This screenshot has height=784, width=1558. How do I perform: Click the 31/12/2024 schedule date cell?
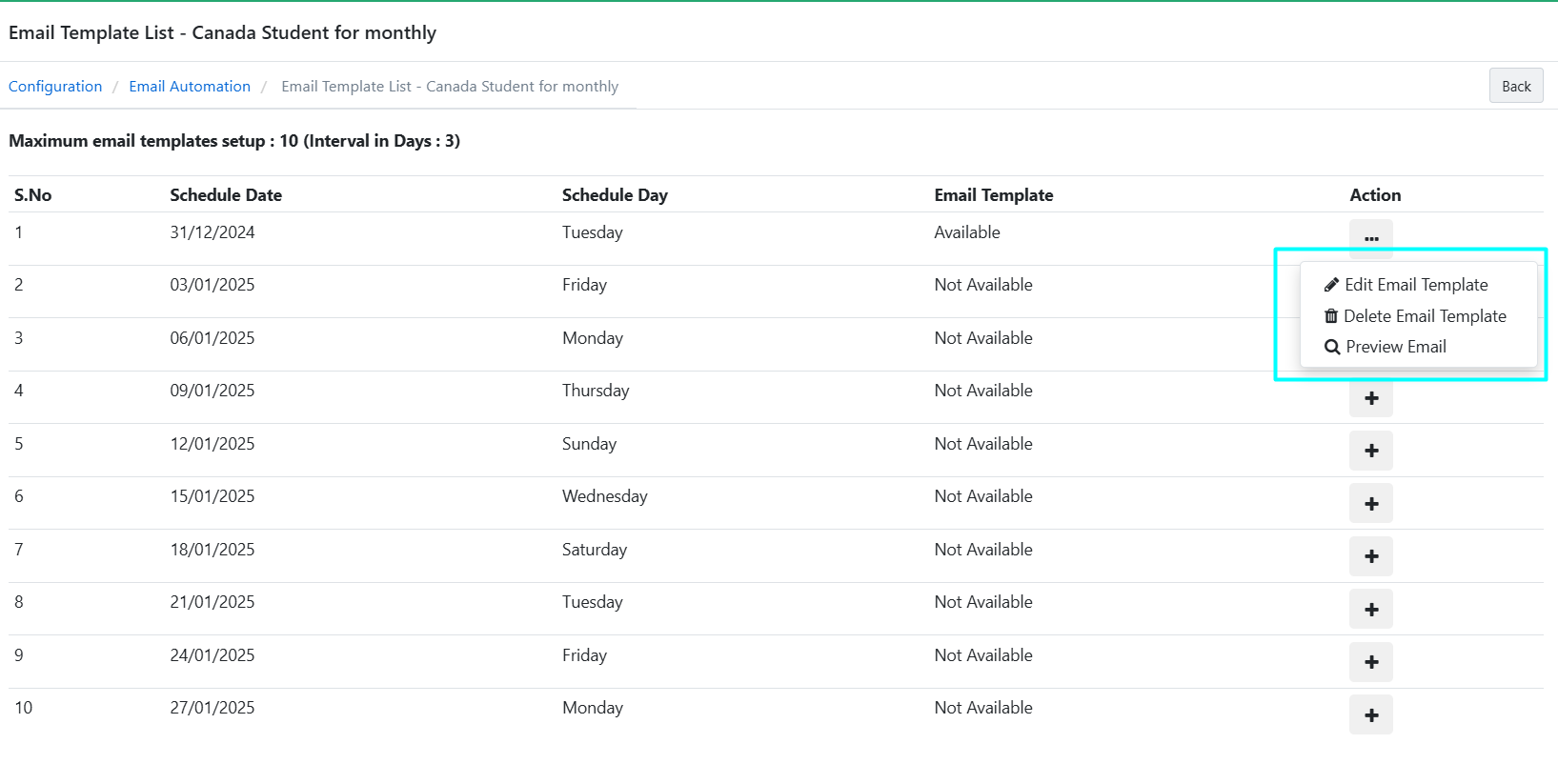point(212,232)
